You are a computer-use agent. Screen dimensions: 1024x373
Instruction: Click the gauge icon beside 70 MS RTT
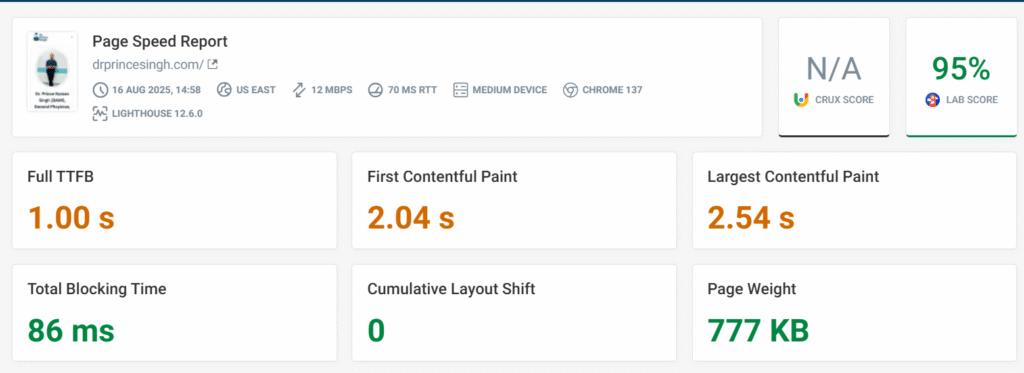(375, 89)
